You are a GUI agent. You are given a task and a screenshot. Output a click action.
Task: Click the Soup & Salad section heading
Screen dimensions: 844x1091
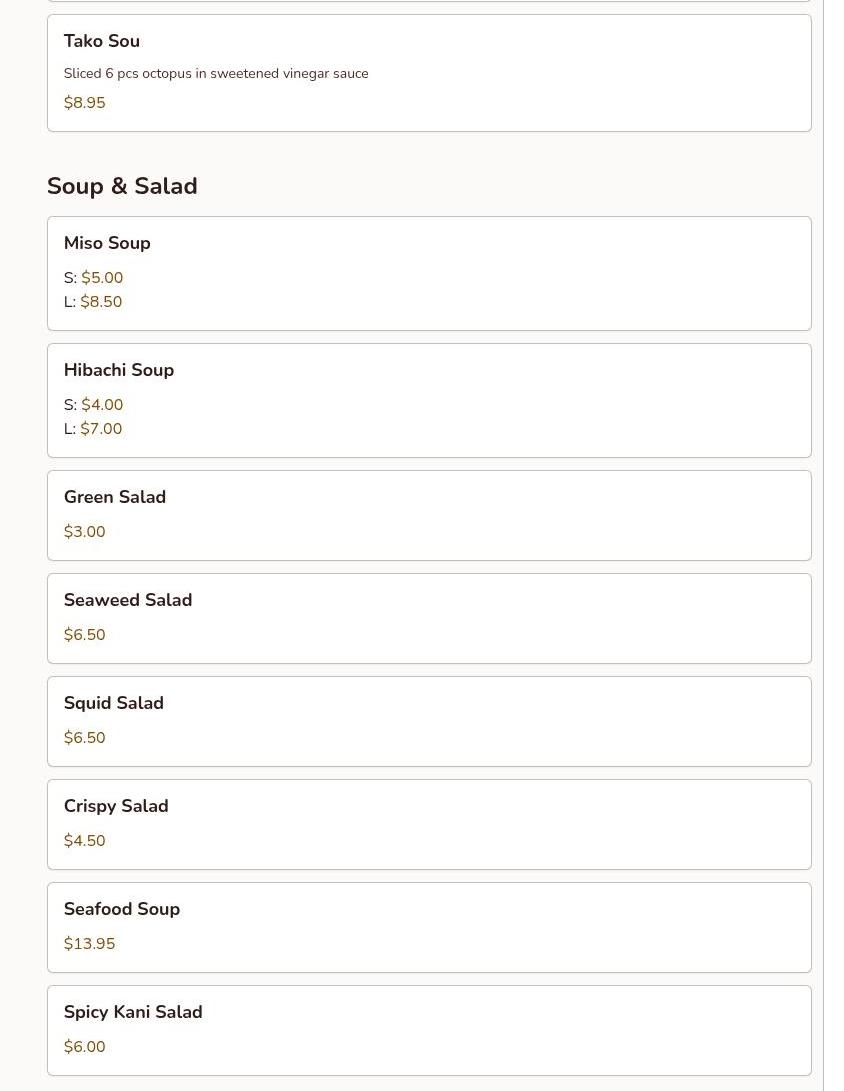122,186
